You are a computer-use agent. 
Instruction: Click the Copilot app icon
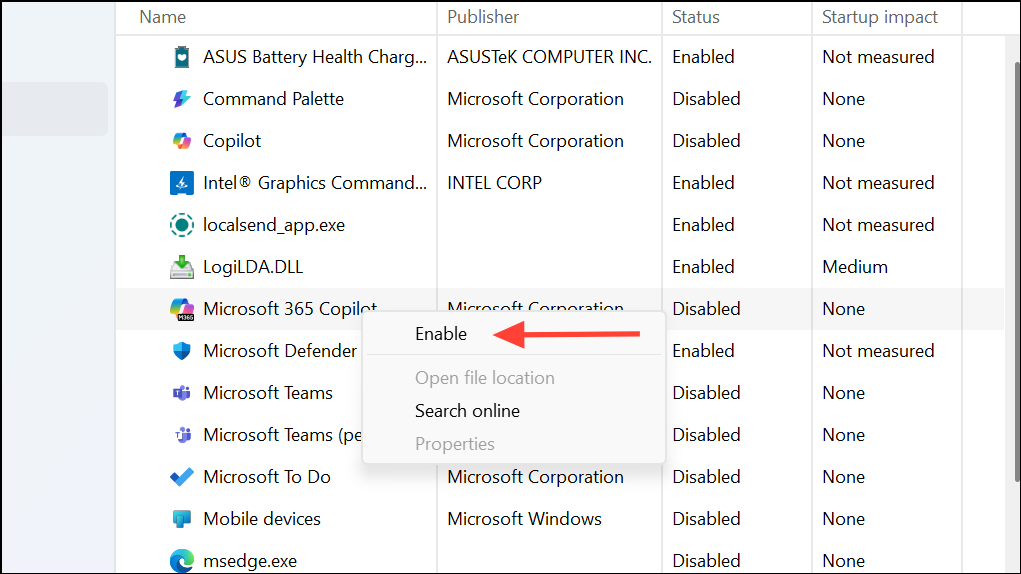pos(182,141)
